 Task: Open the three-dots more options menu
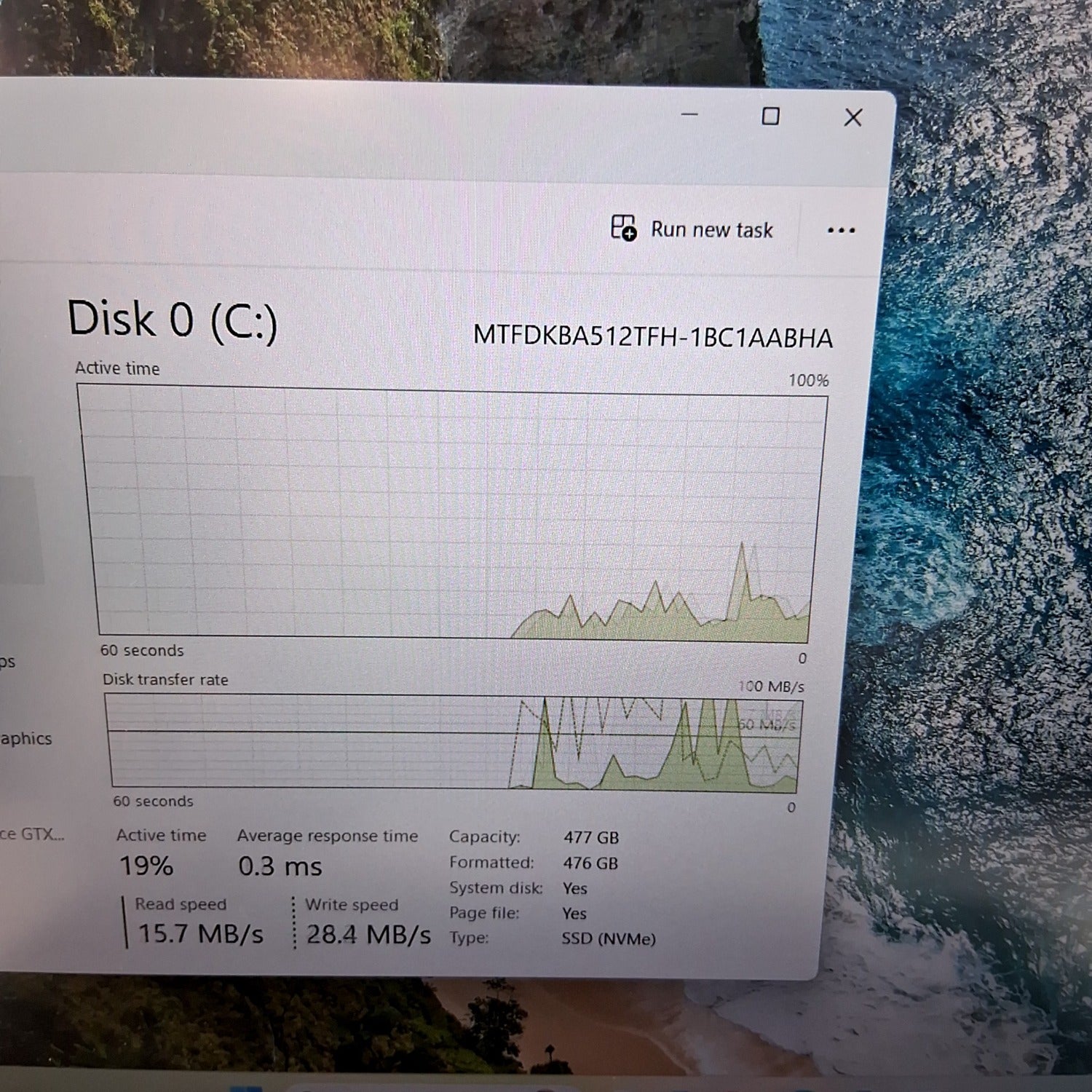click(x=841, y=231)
